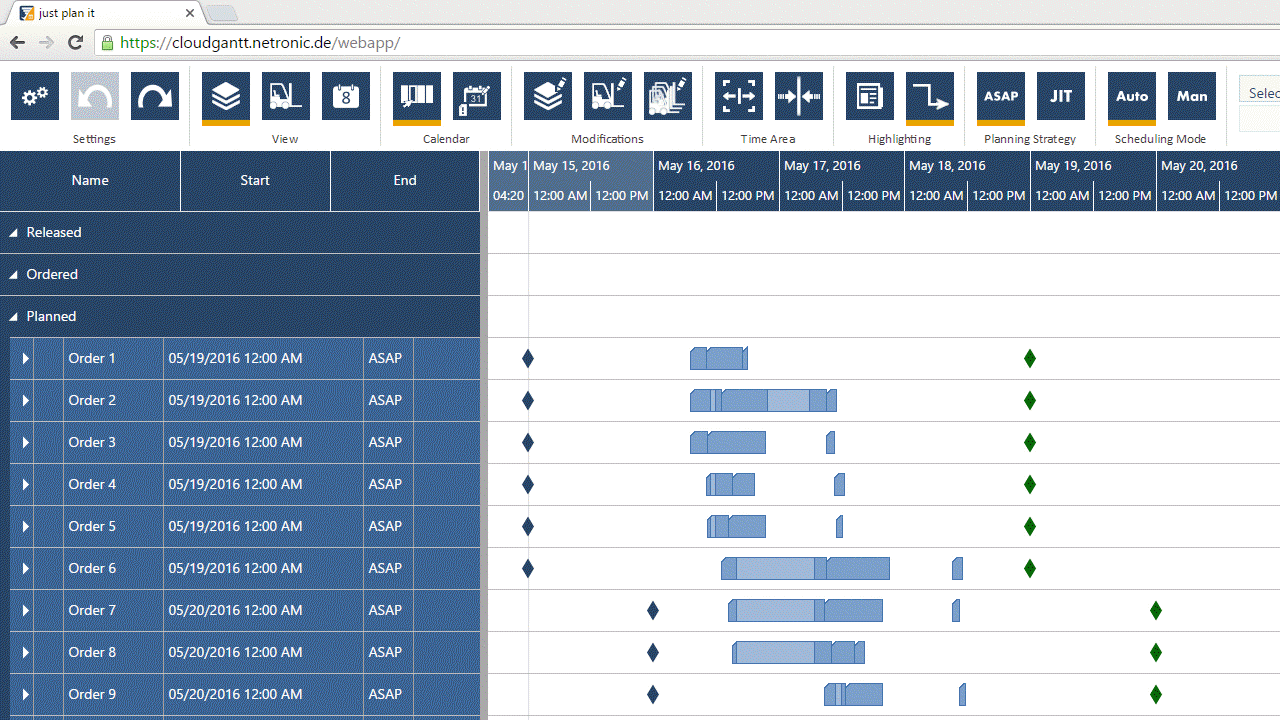
Task: Click the compress time area icon
Action: pyautogui.click(x=799, y=97)
